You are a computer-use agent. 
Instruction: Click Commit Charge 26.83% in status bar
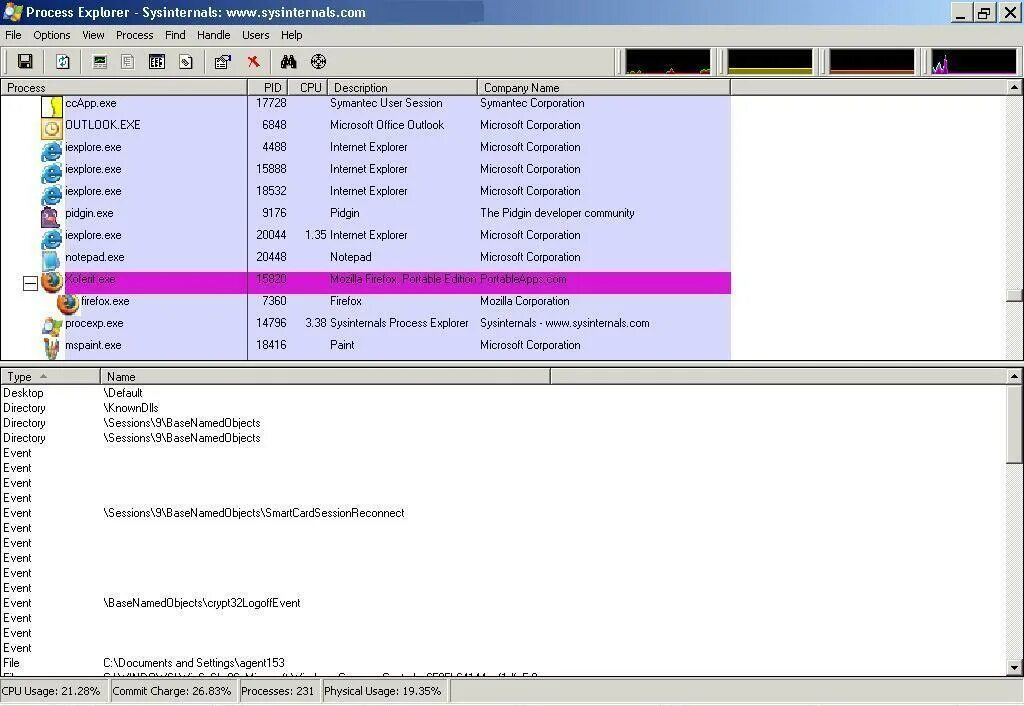(x=172, y=691)
